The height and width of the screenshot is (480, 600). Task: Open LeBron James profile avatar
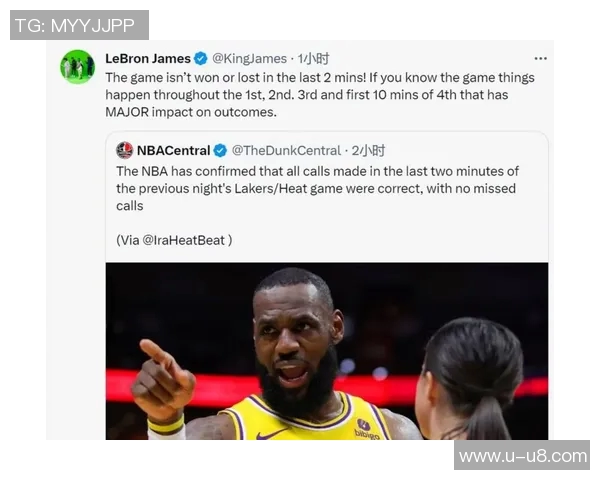[77, 66]
